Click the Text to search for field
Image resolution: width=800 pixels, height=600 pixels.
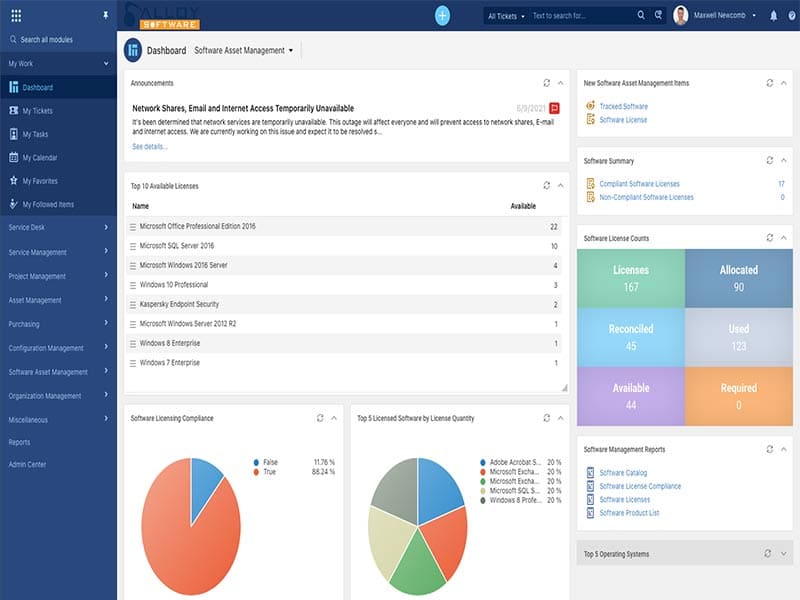click(x=580, y=16)
